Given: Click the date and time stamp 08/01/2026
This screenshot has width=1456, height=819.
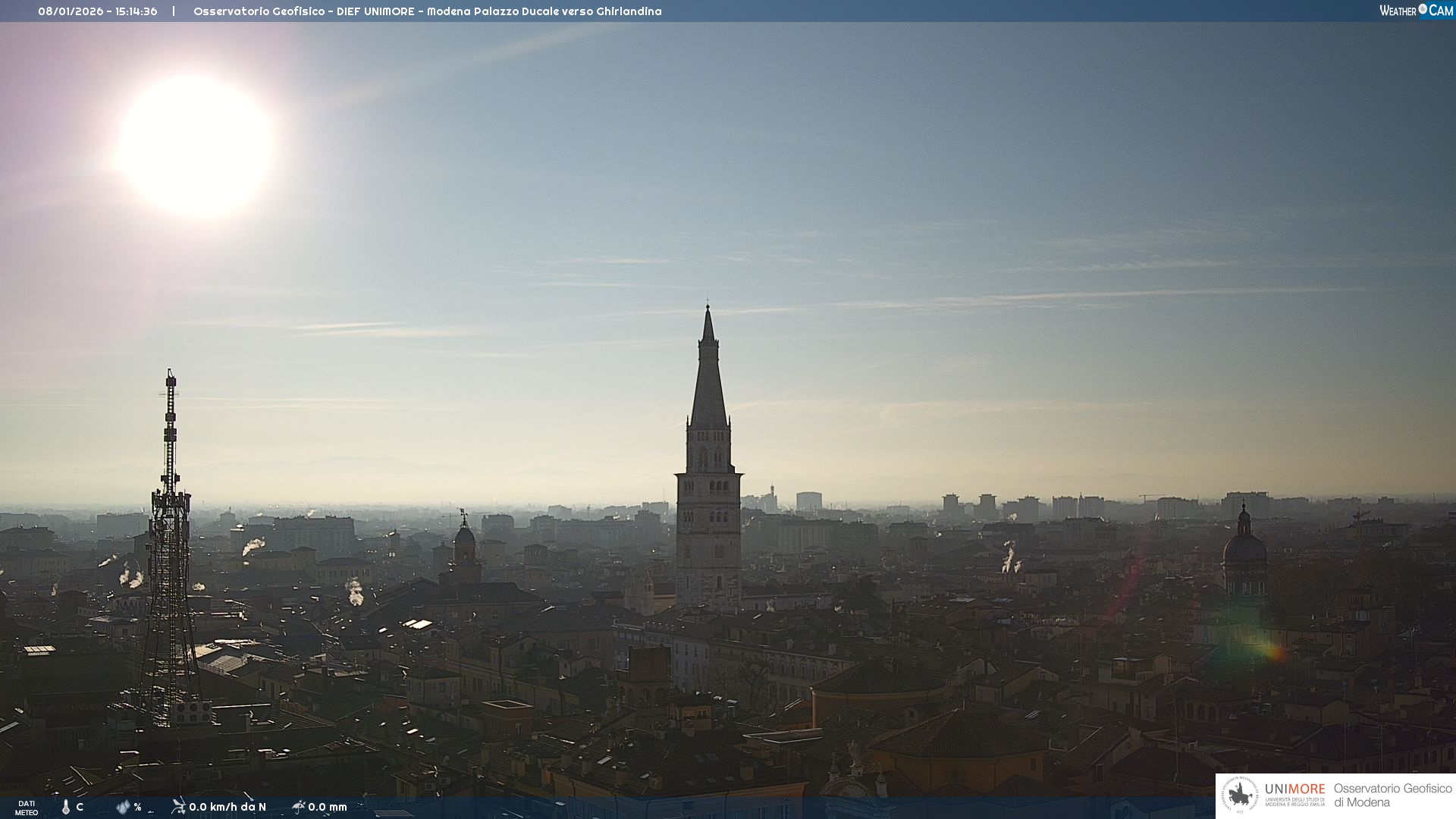Looking at the screenshot, I should coord(98,11).
